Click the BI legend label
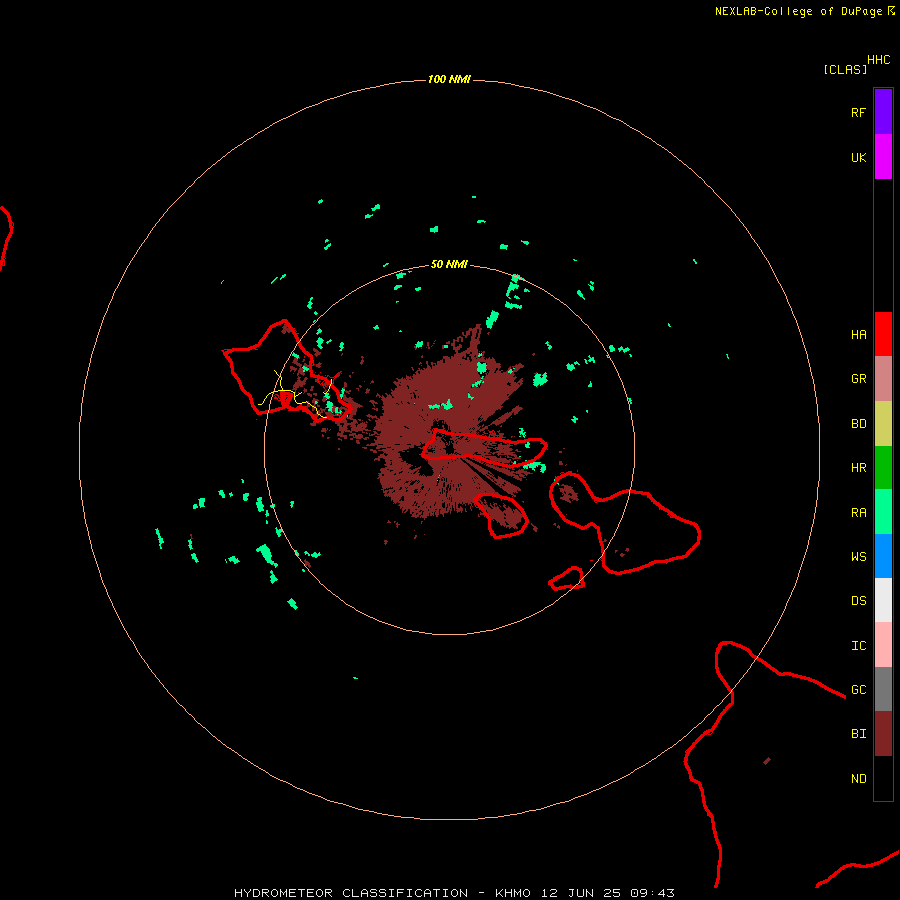 (858, 734)
